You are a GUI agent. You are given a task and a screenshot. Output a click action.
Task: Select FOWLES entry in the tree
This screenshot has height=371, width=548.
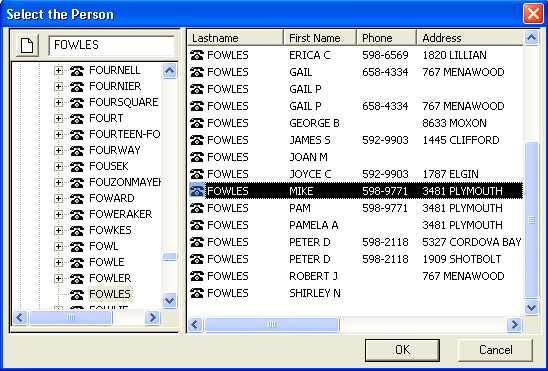point(110,294)
